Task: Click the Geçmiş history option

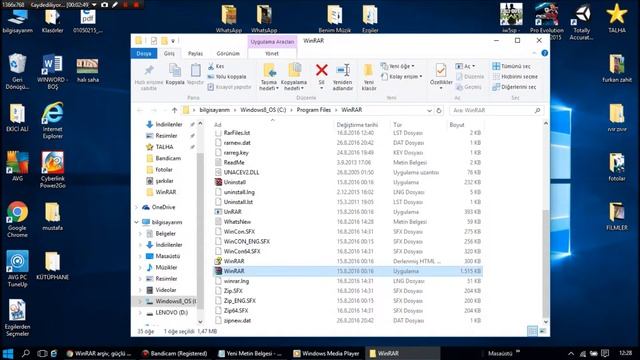Action: (469, 87)
